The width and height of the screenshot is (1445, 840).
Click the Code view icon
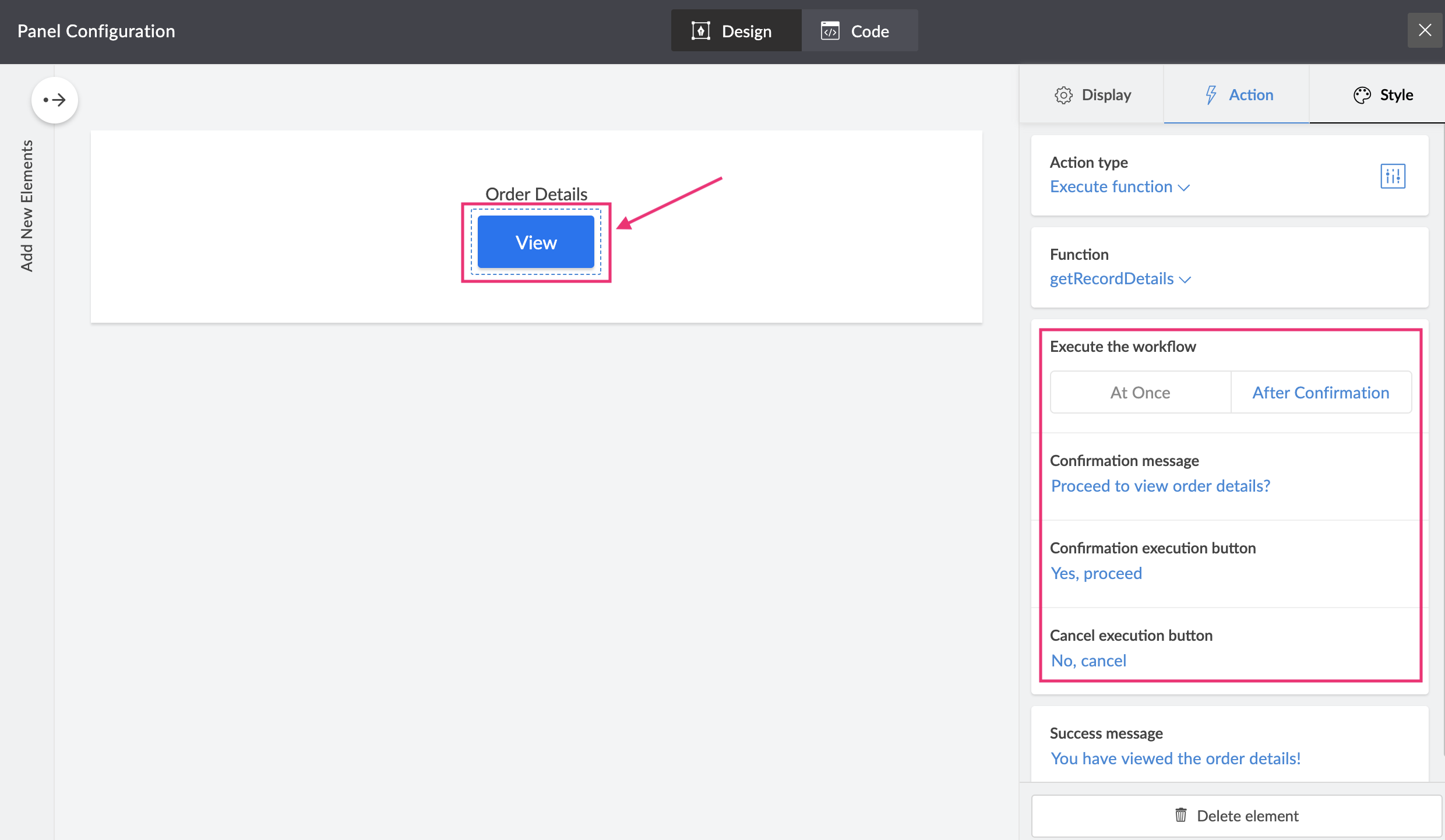coord(830,31)
